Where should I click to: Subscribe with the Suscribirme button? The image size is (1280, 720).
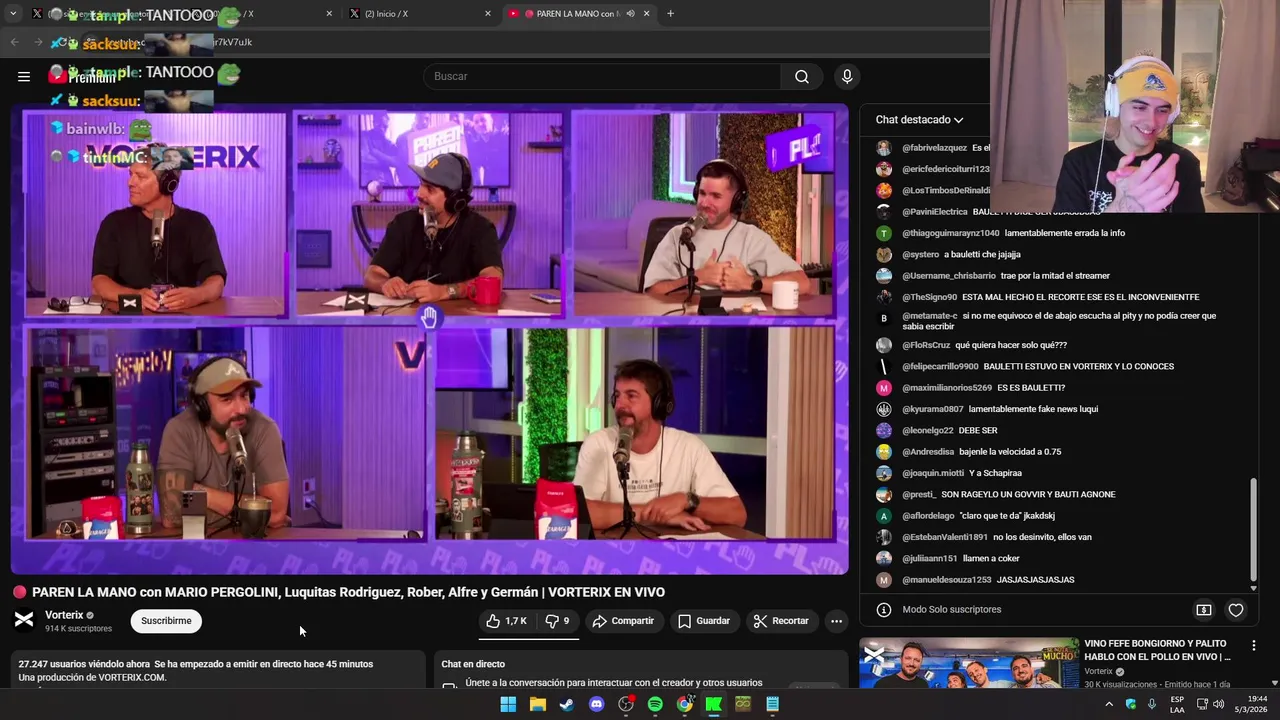tap(166, 621)
